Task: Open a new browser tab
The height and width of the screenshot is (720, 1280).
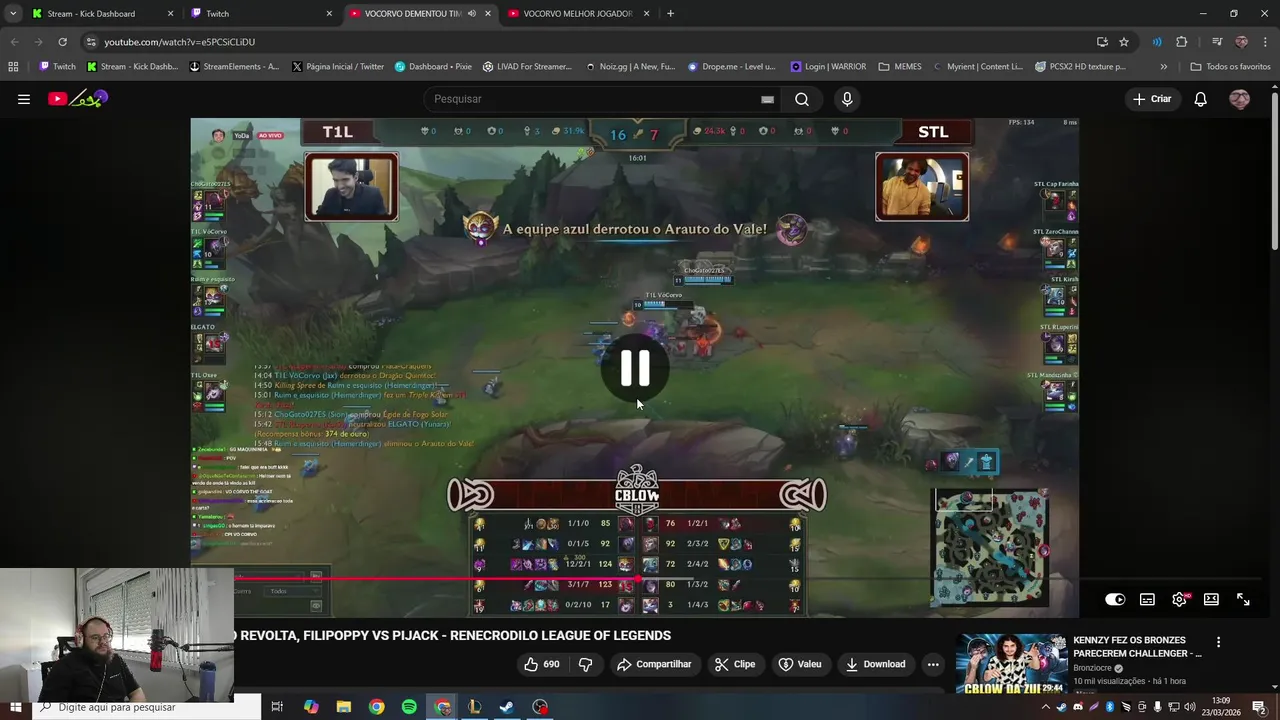Action: (670, 14)
